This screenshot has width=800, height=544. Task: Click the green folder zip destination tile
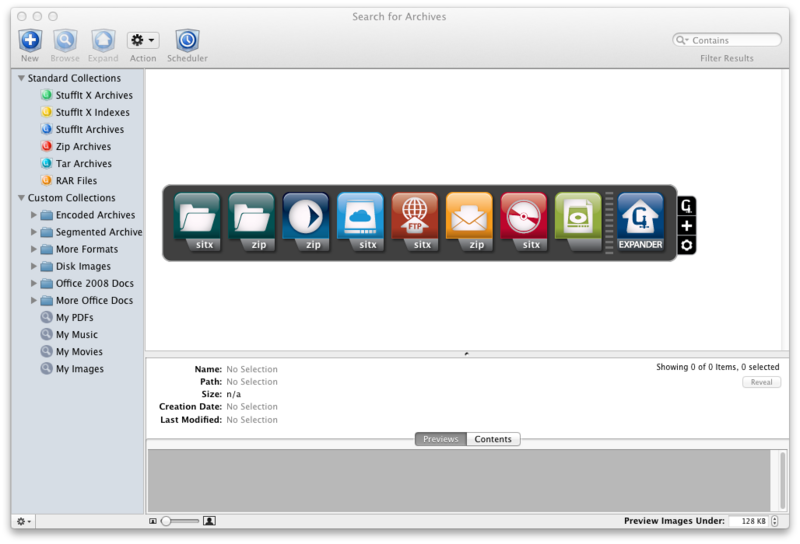252,222
